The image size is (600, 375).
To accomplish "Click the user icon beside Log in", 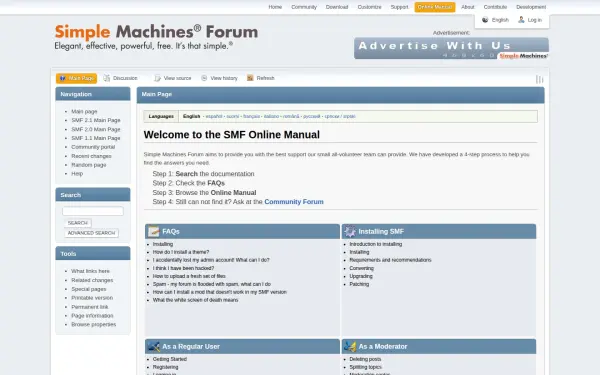I will (521, 20).
